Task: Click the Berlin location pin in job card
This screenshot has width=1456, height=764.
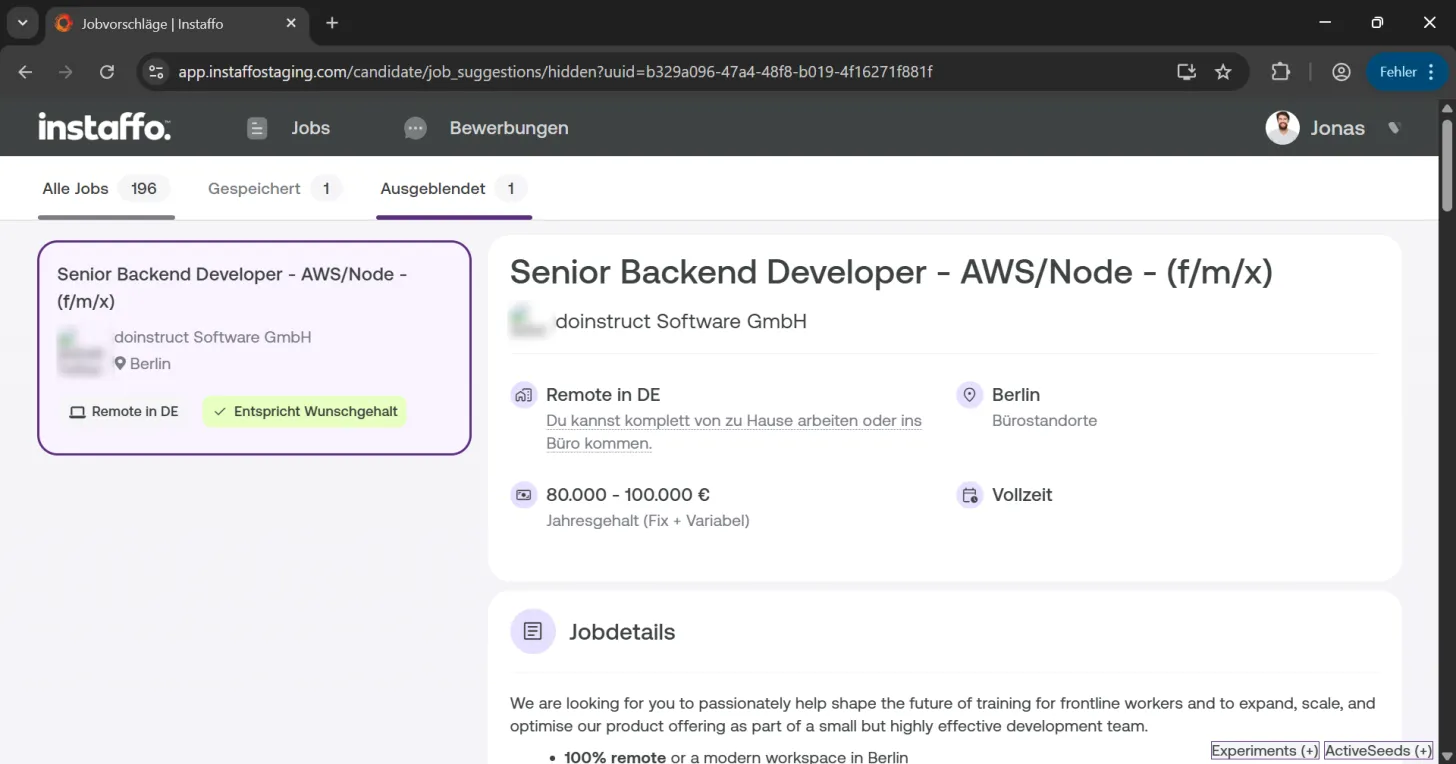Action: coord(120,364)
